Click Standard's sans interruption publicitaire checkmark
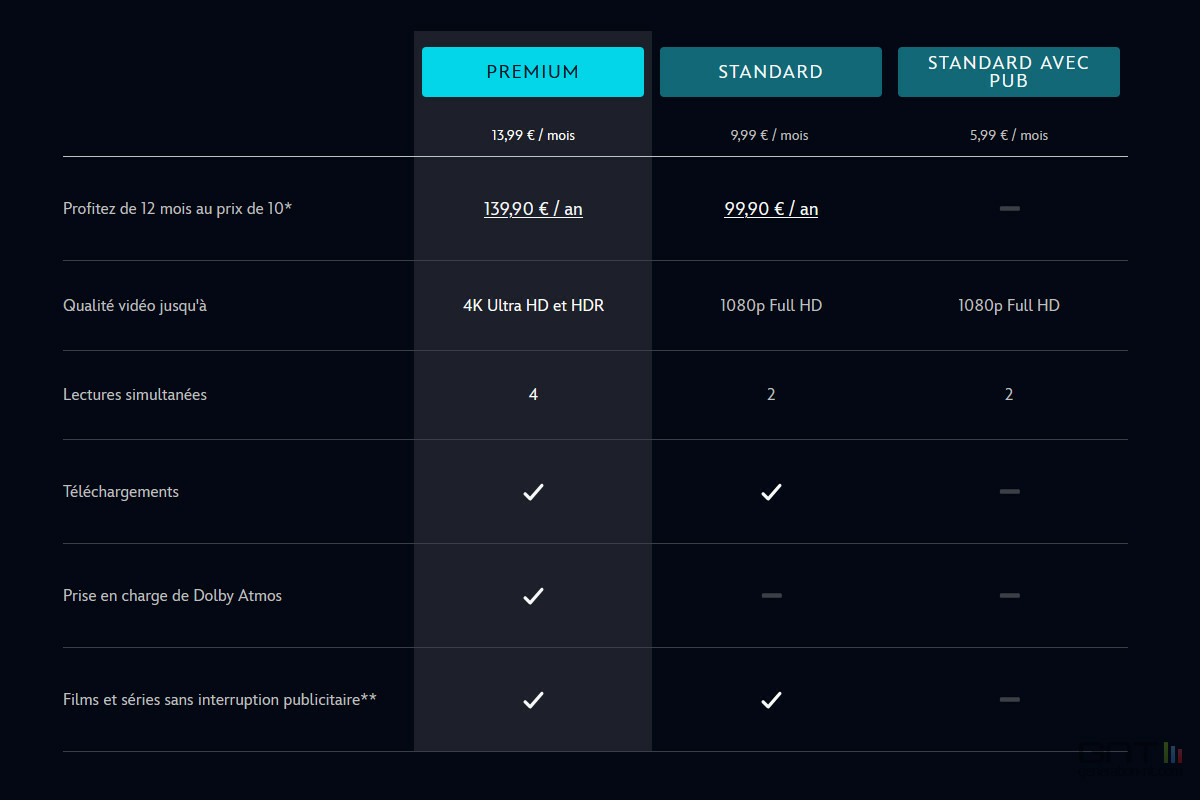Viewport: 1200px width, 800px height. tap(771, 700)
